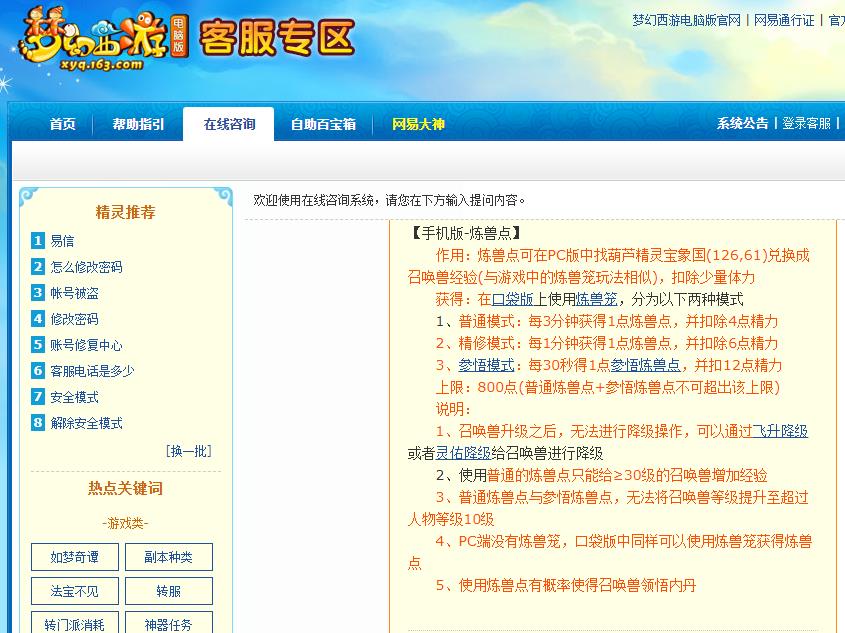This screenshot has width=845, height=633.
Task: Open the 首页 navigation tab
Action: coord(62,124)
